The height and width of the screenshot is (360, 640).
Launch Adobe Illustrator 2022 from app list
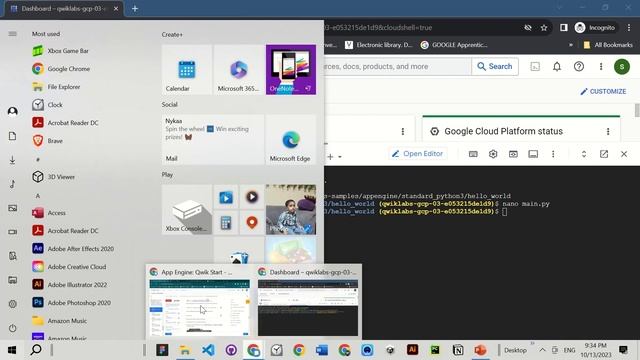pyautogui.click(x=70, y=284)
